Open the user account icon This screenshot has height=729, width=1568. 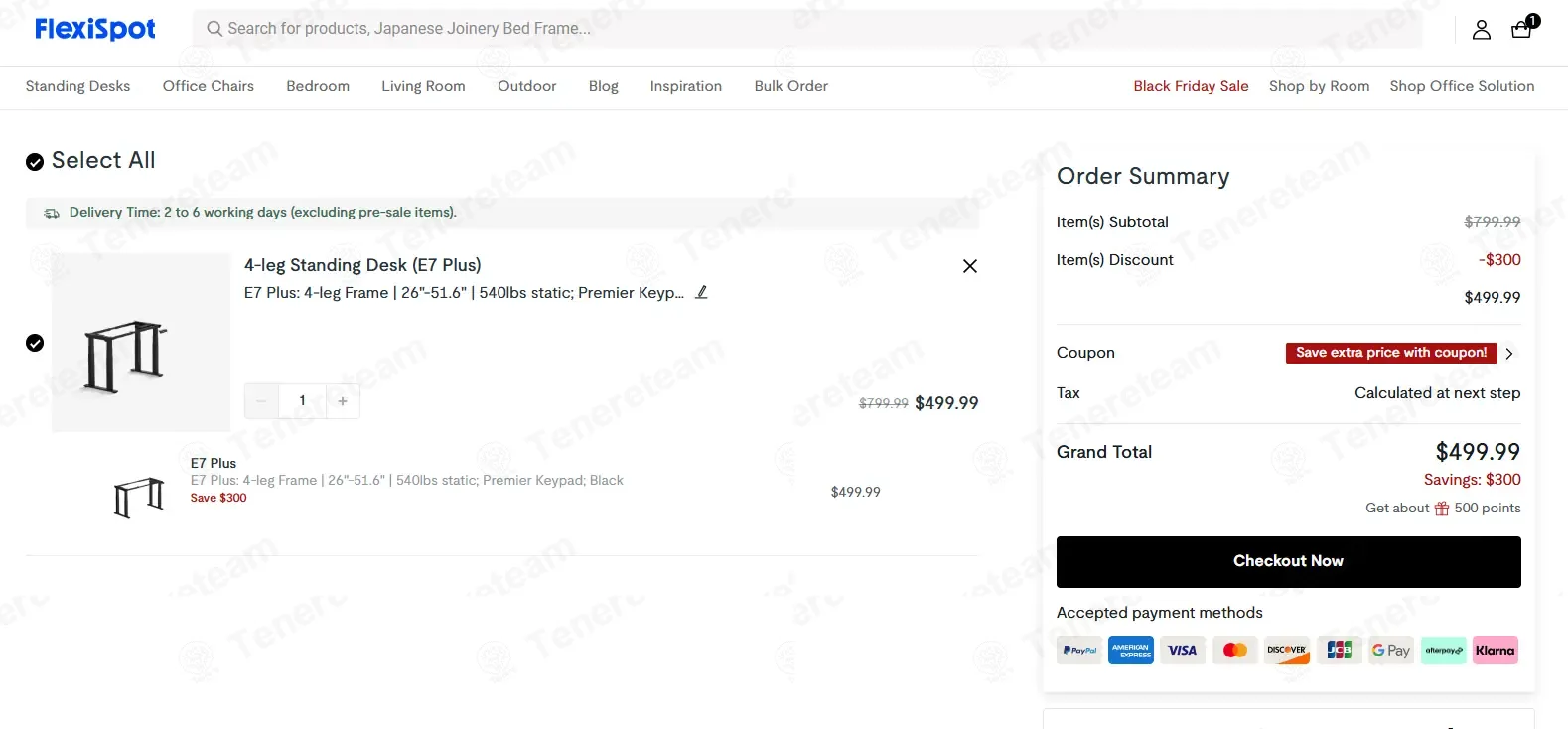[x=1481, y=30]
